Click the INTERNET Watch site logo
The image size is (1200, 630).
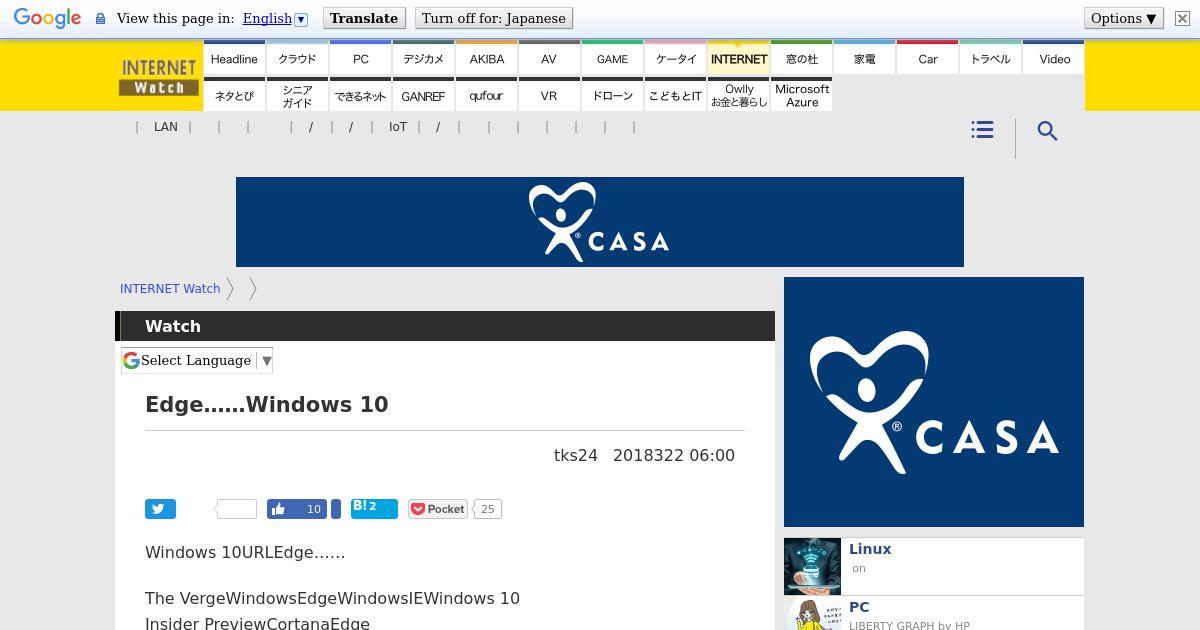159,77
